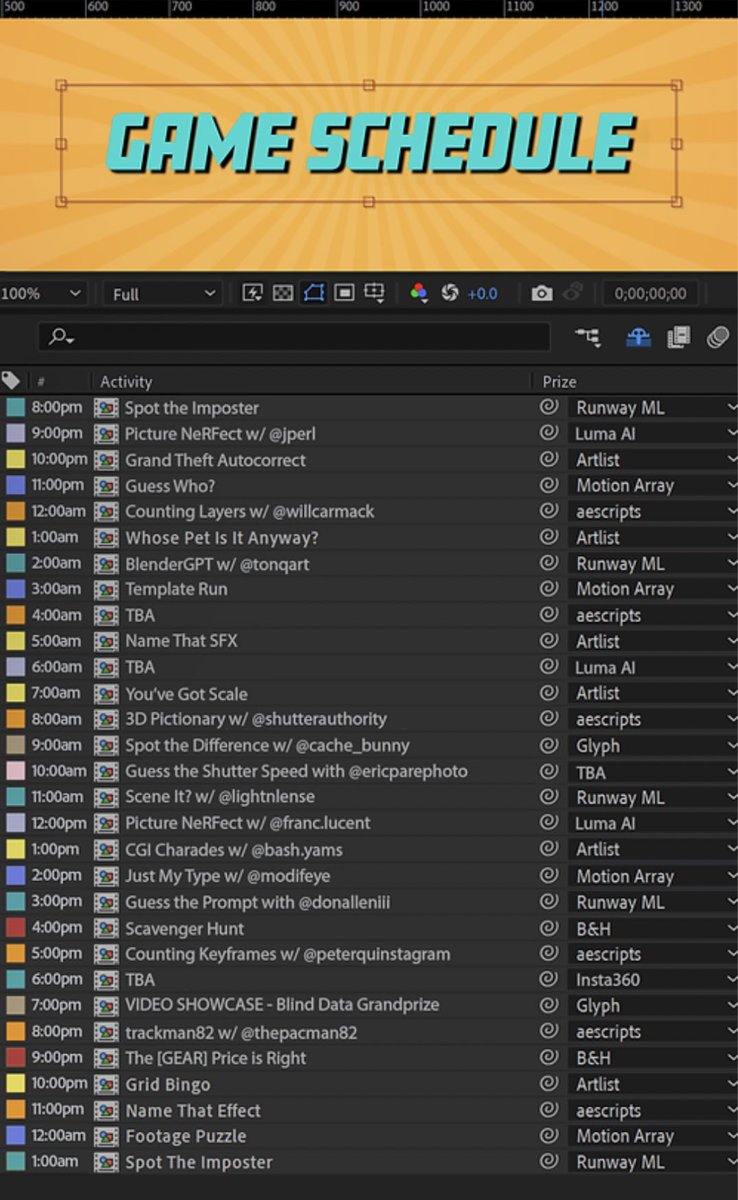
Task: Click the pick whip for Name That Effect row
Action: [549, 1110]
